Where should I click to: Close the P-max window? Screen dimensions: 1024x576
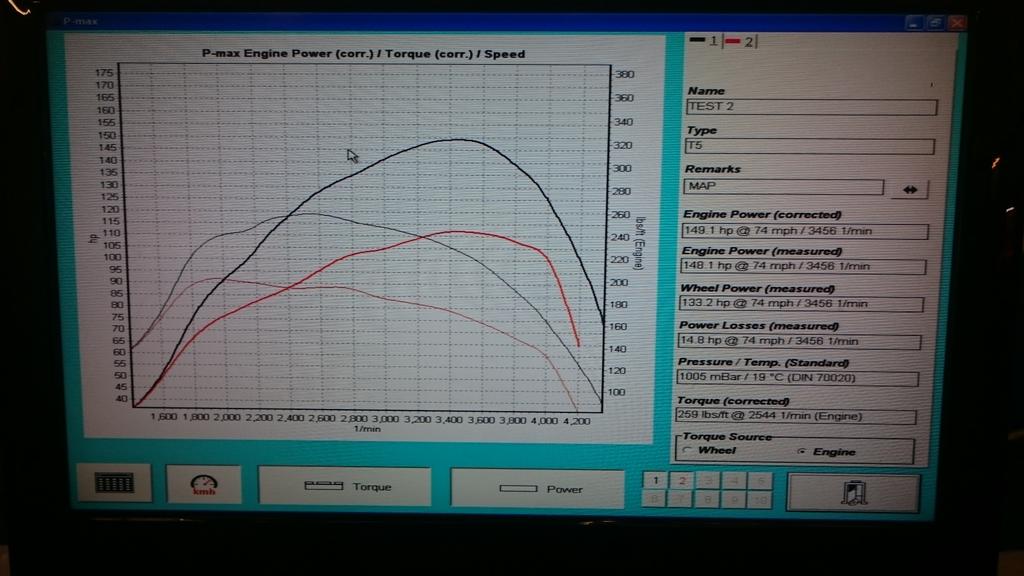pos(957,24)
